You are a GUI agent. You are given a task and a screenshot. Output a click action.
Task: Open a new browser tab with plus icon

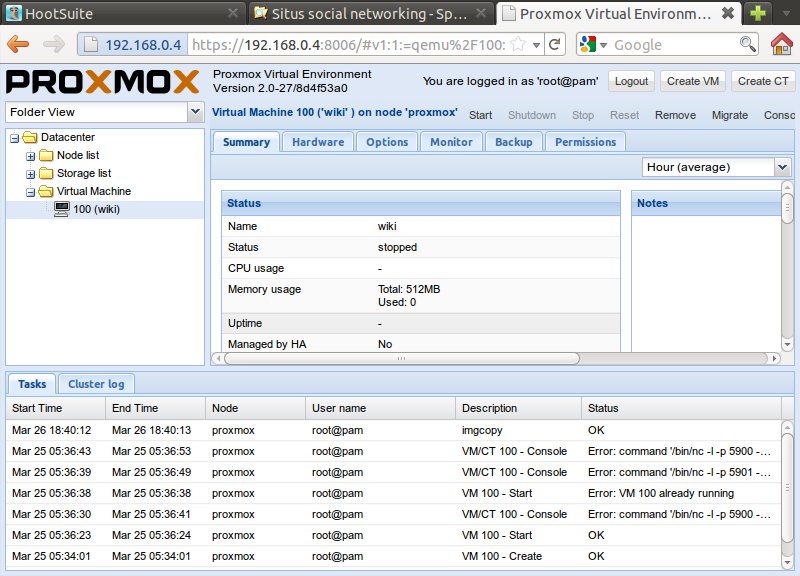[x=760, y=13]
